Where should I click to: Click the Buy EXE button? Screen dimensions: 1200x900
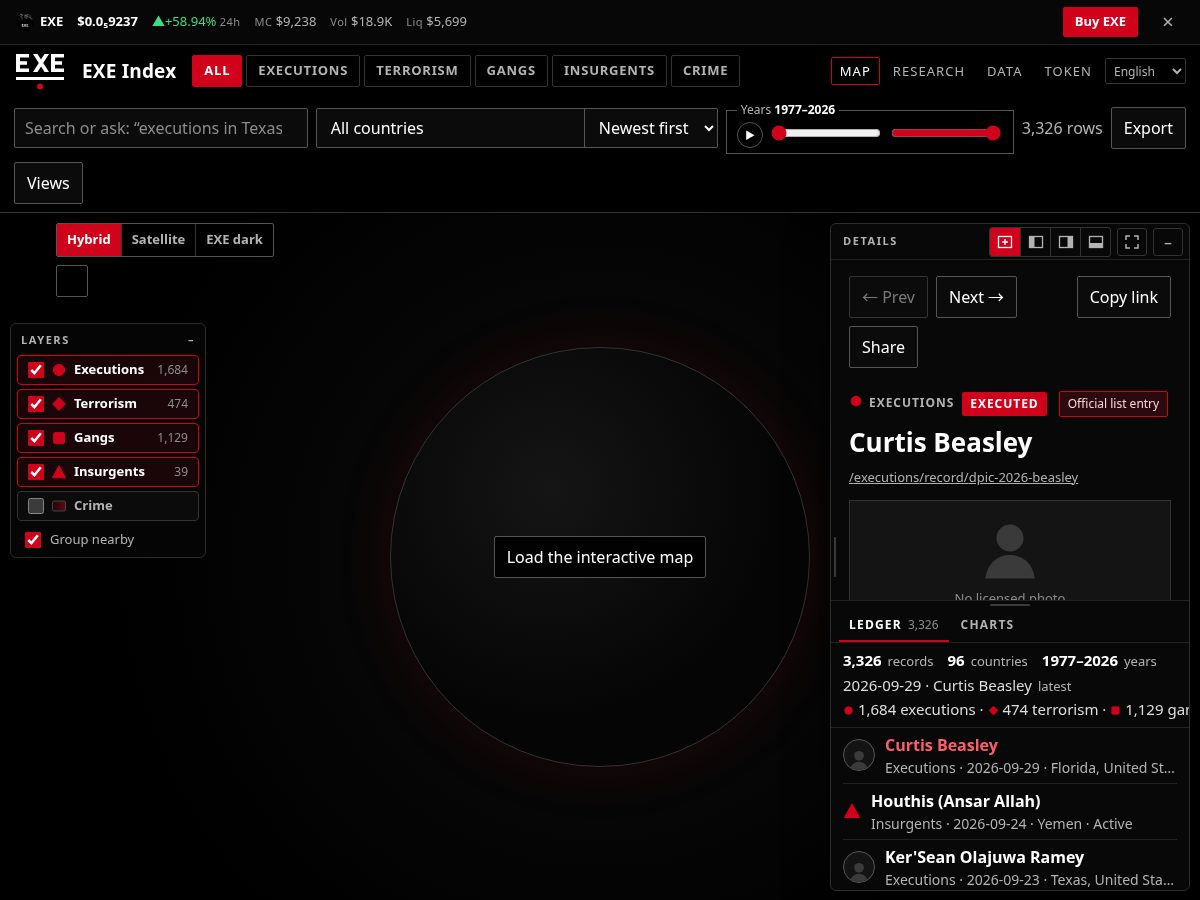1100,21
